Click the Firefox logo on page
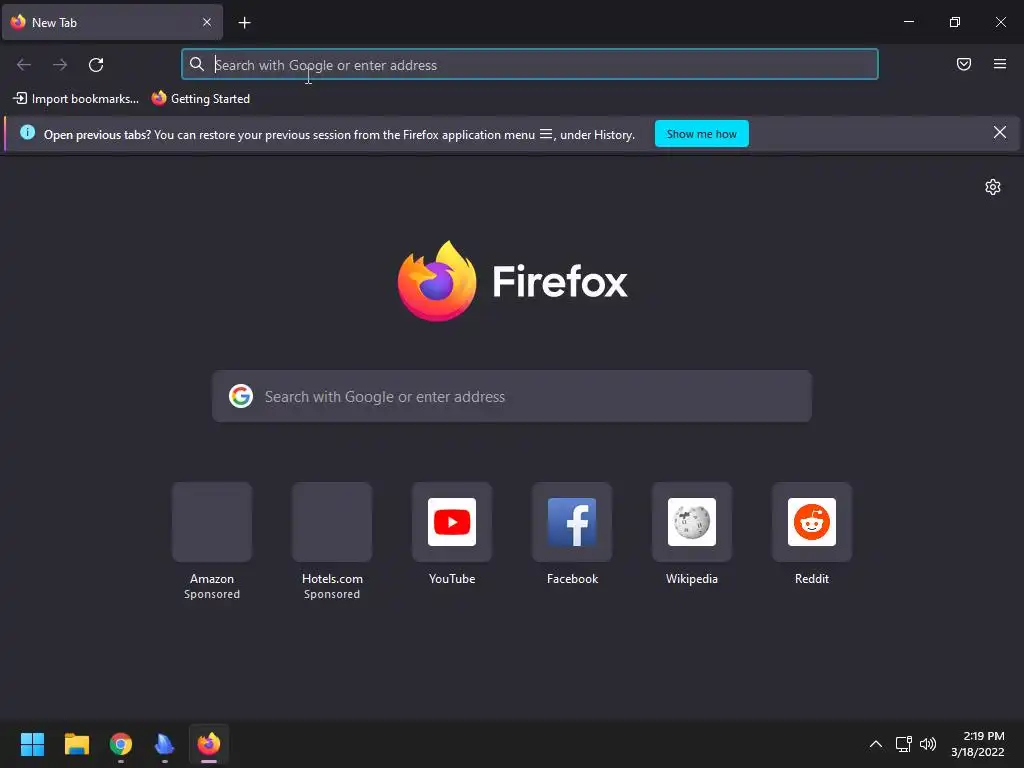The height and width of the screenshot is (768, 1024). [x=513, y=281]
